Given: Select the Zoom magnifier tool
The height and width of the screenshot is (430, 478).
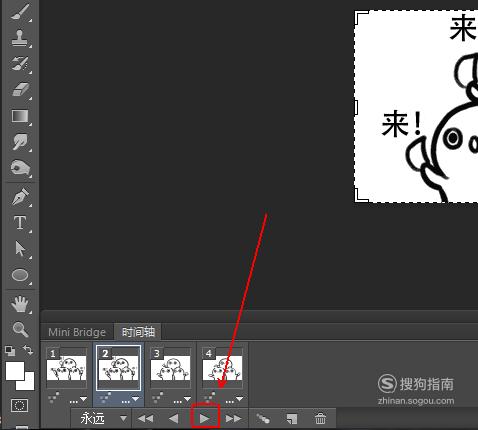Looking at the screenshot, I should coord(20,329).
